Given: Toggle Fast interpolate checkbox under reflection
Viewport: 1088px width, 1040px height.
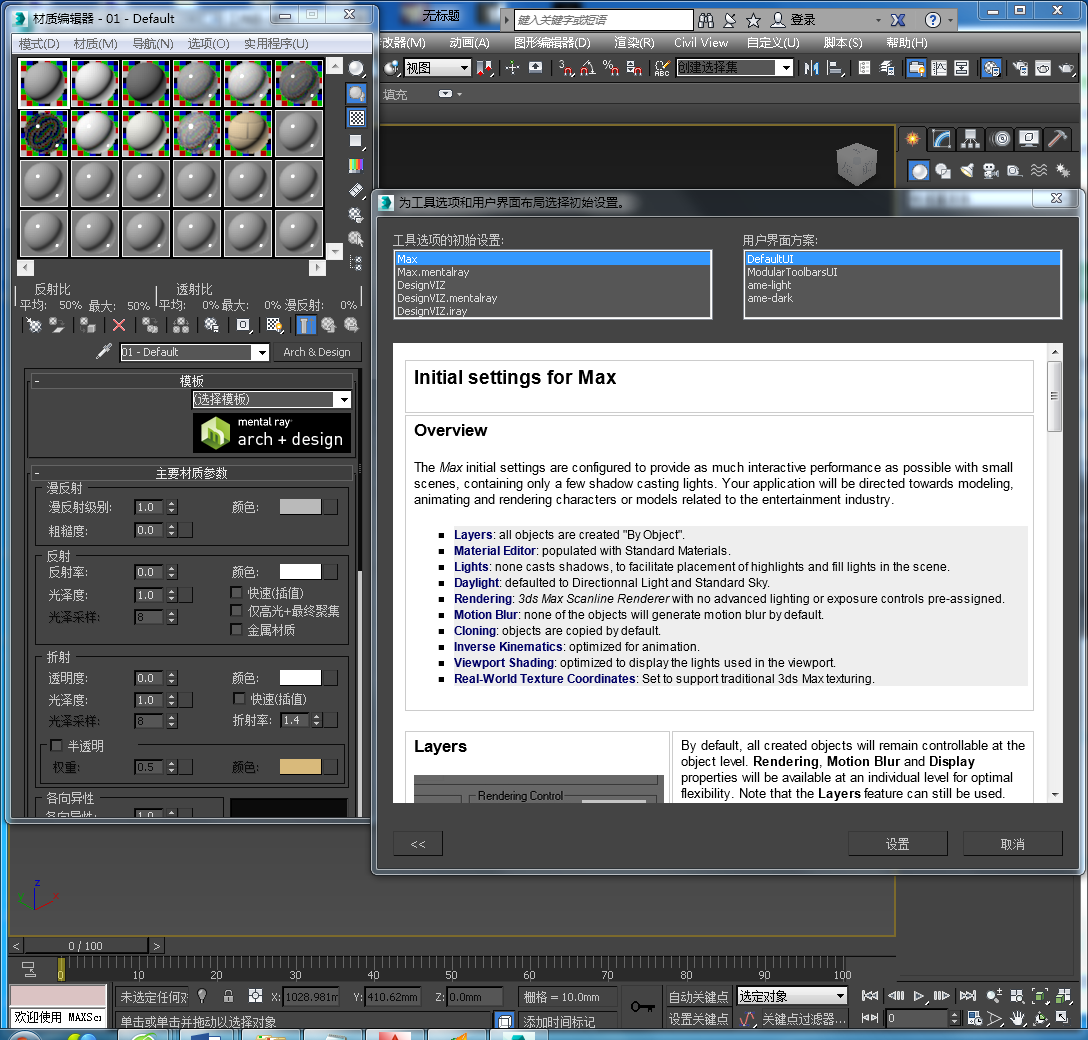Looking at the screenshot, I should tap(237, 593).
